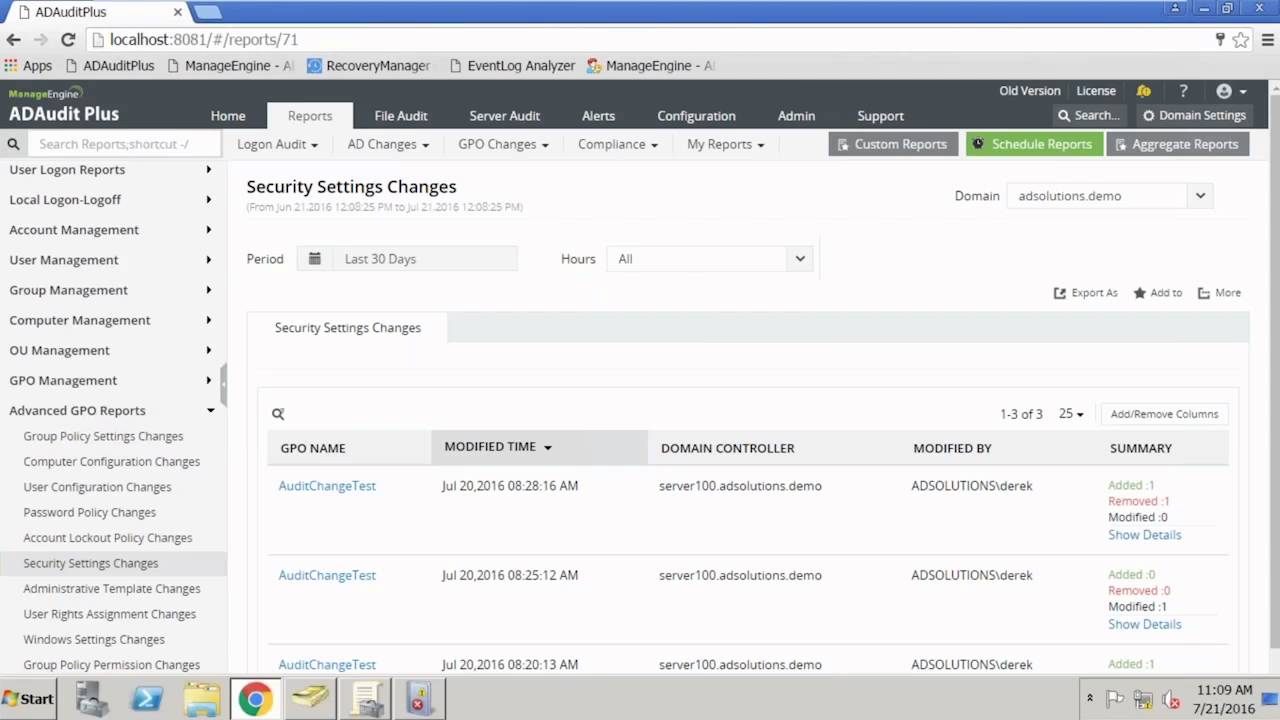Screen dimensions: 1280x720
Task: Click table search magnifier icon
Action: coord(278,413)
